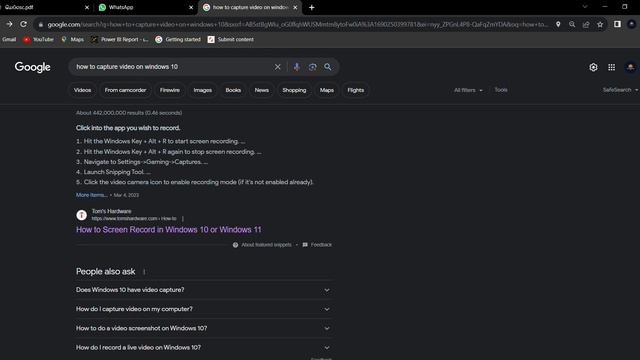This screenshot has height=360, width=640.
Task: Close the WhatsApp tab
Action: click(191, 7)
